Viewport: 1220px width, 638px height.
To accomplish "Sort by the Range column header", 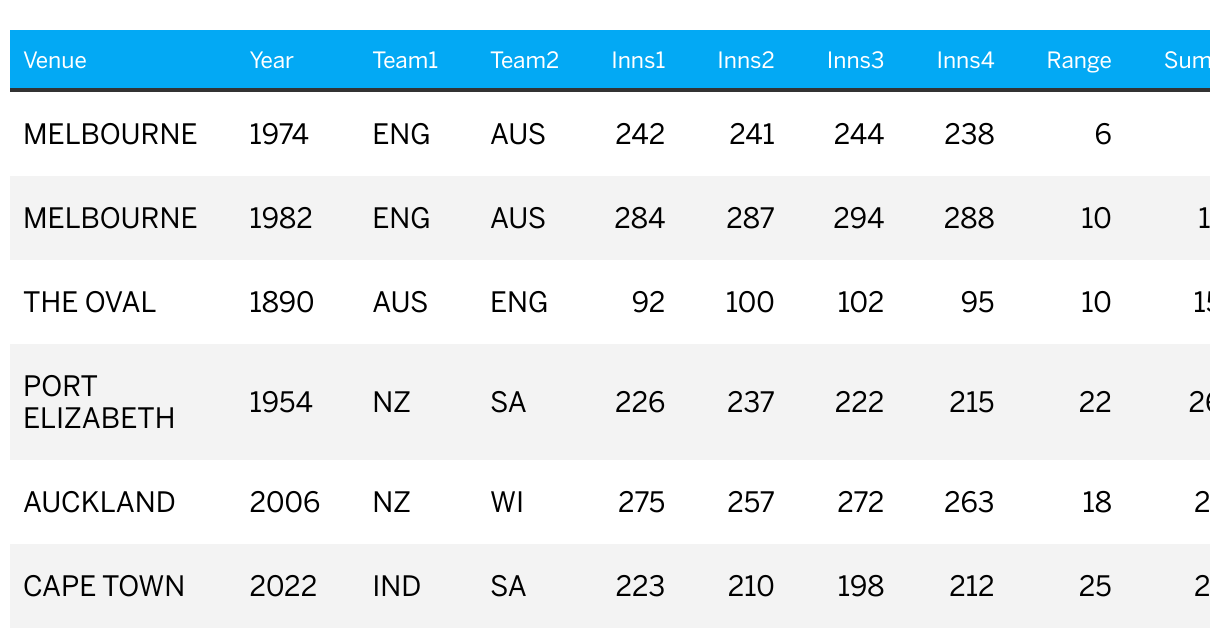I will [x=1079, y=60].
